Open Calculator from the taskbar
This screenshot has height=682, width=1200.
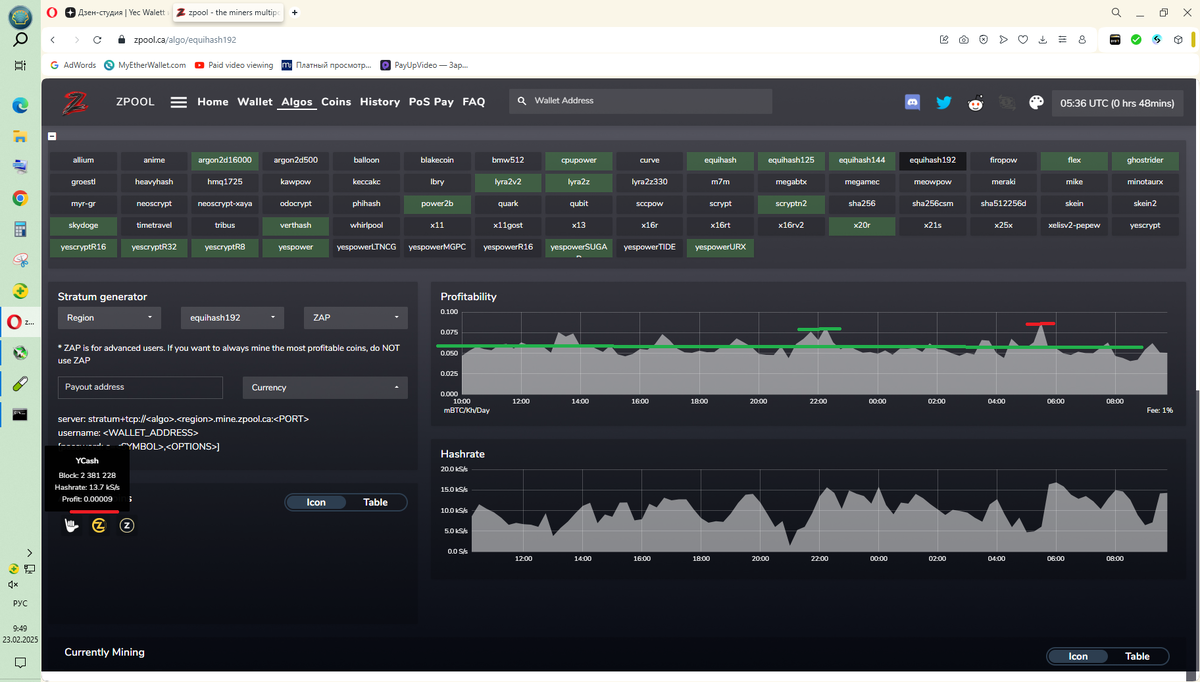[x=20, y=229]
